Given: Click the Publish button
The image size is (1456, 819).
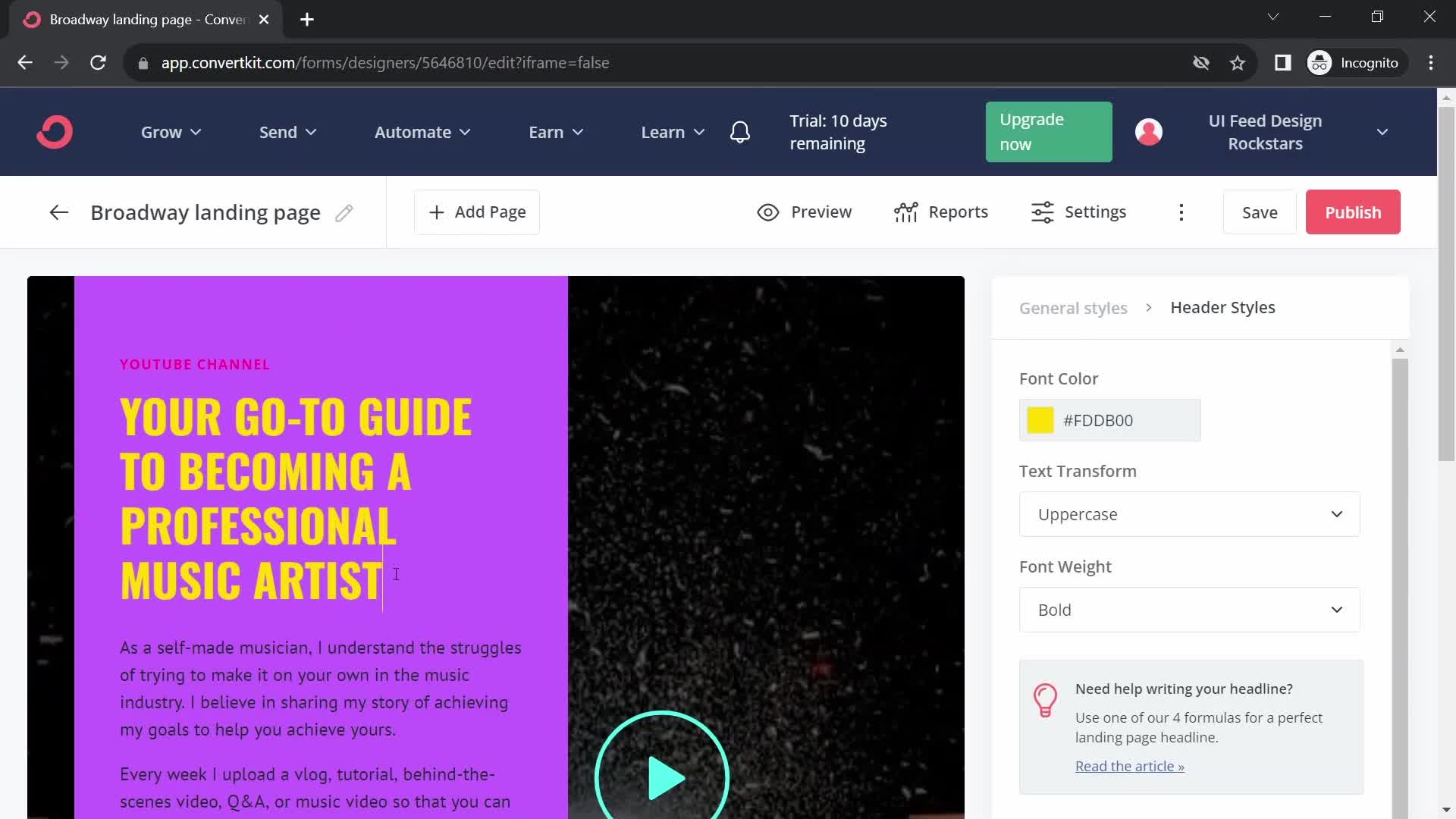Looking at the screenshot, I should point(1354,211).
